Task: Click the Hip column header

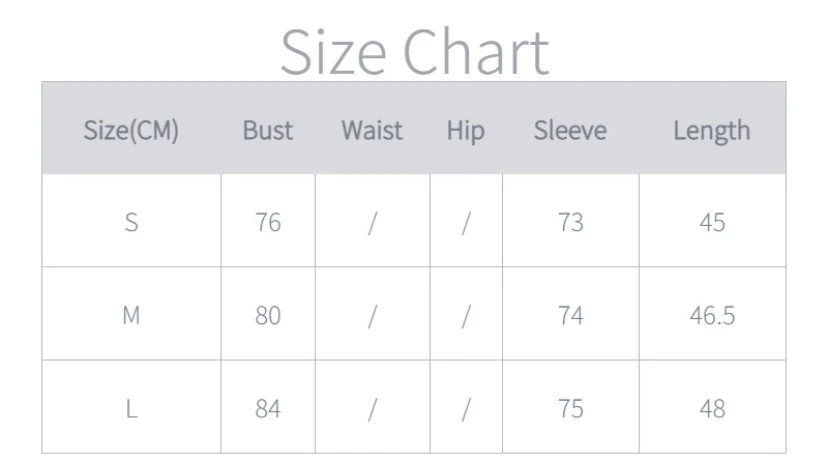Action: [x=465, y=130]
